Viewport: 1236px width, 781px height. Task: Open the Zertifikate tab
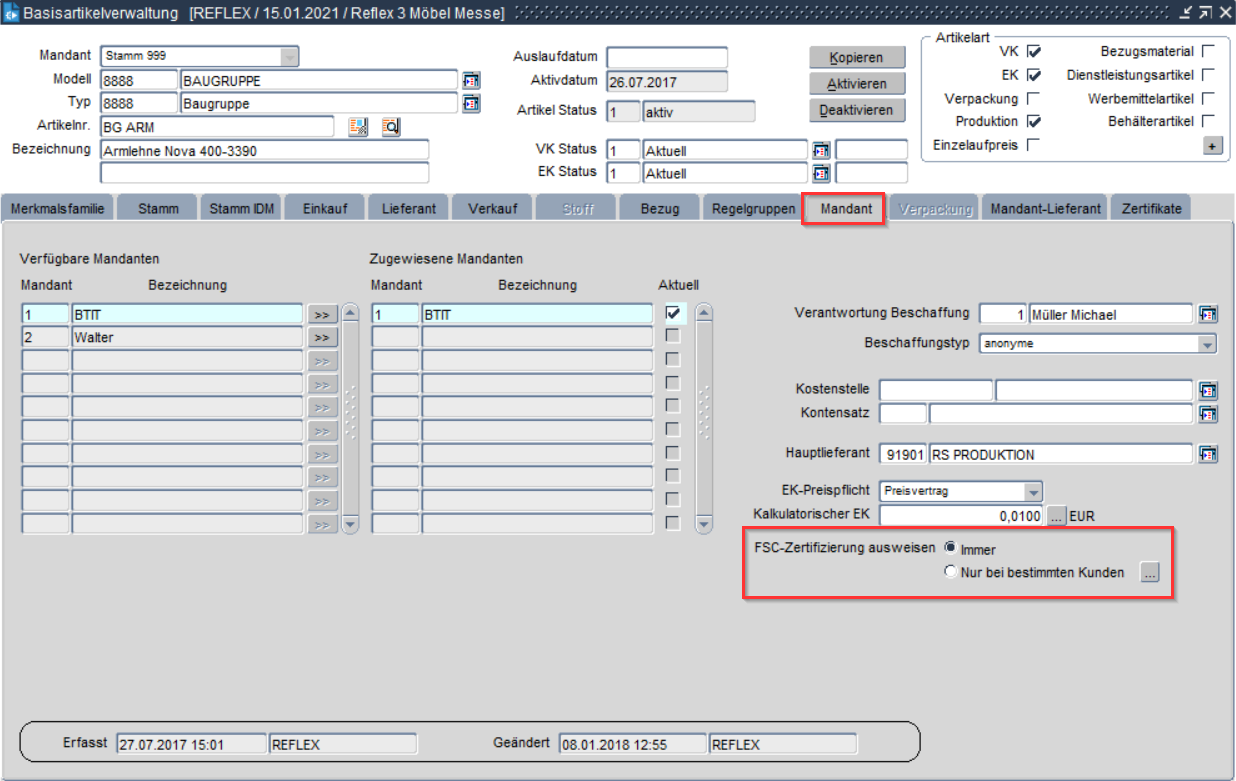(x=1151, y=209)
